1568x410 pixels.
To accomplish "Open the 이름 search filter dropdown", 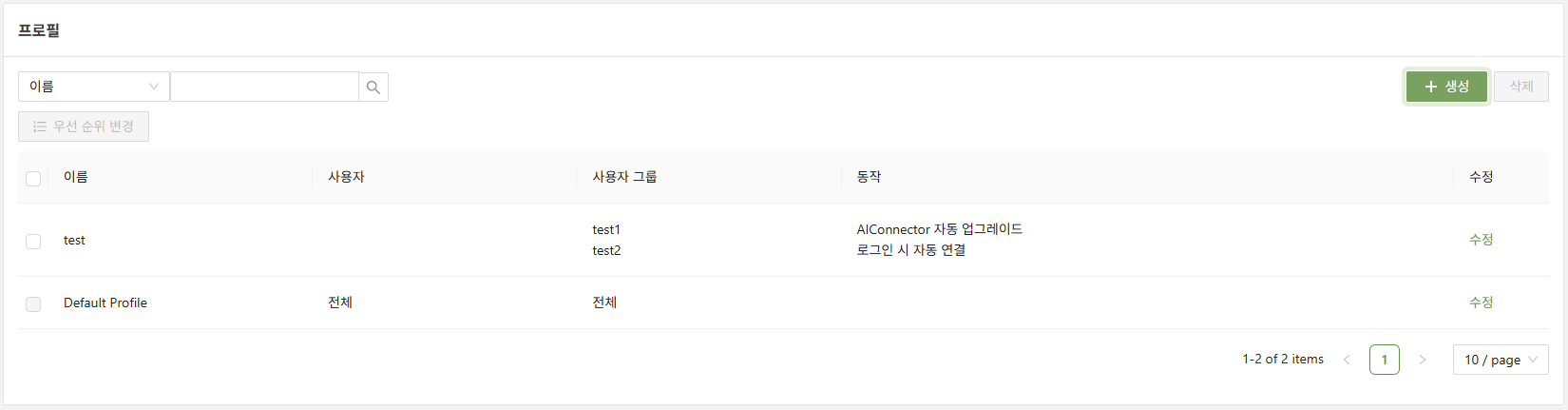I will tap(93, 87).
